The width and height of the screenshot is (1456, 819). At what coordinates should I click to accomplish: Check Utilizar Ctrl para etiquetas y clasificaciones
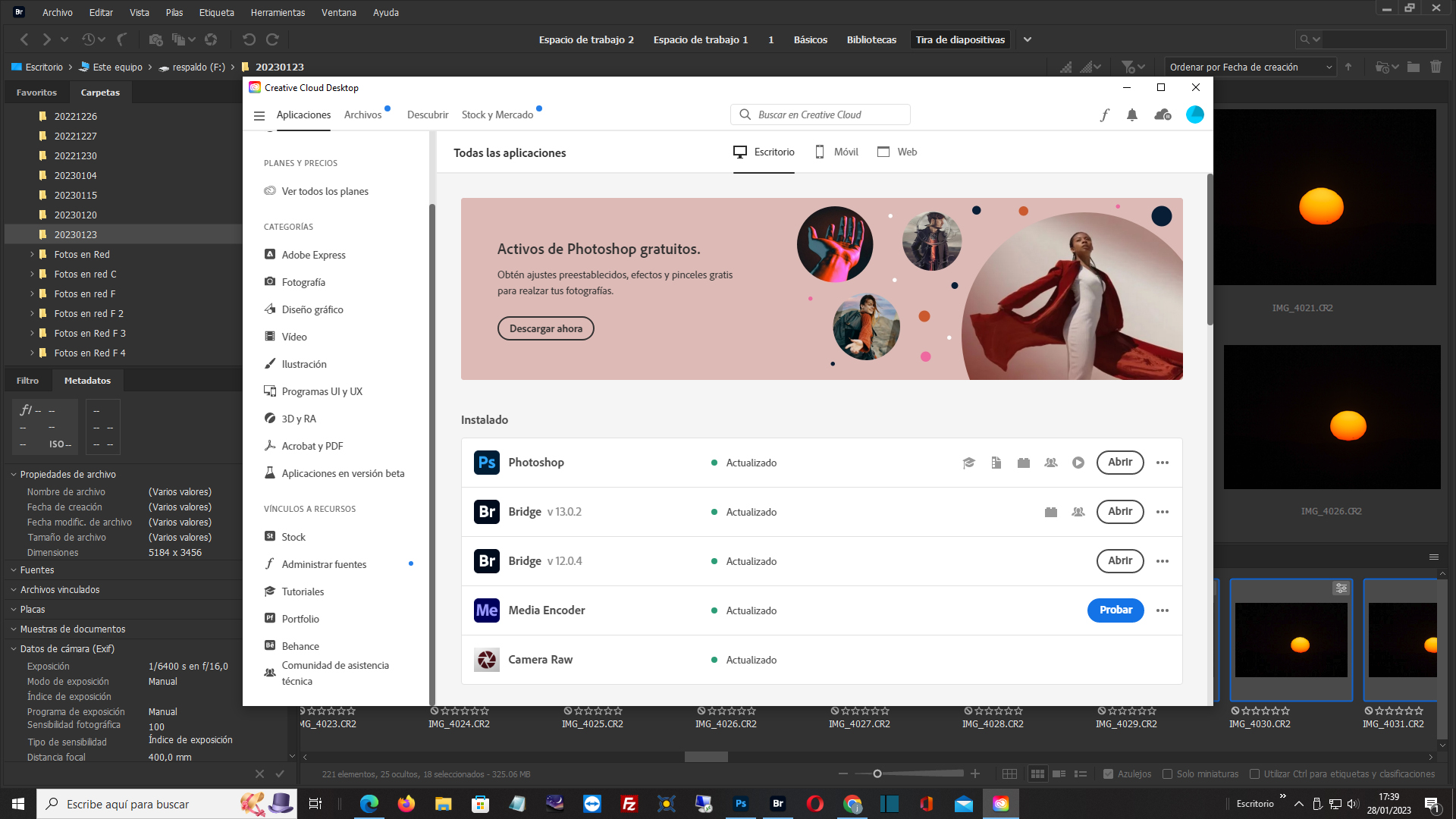[1255, 774]
